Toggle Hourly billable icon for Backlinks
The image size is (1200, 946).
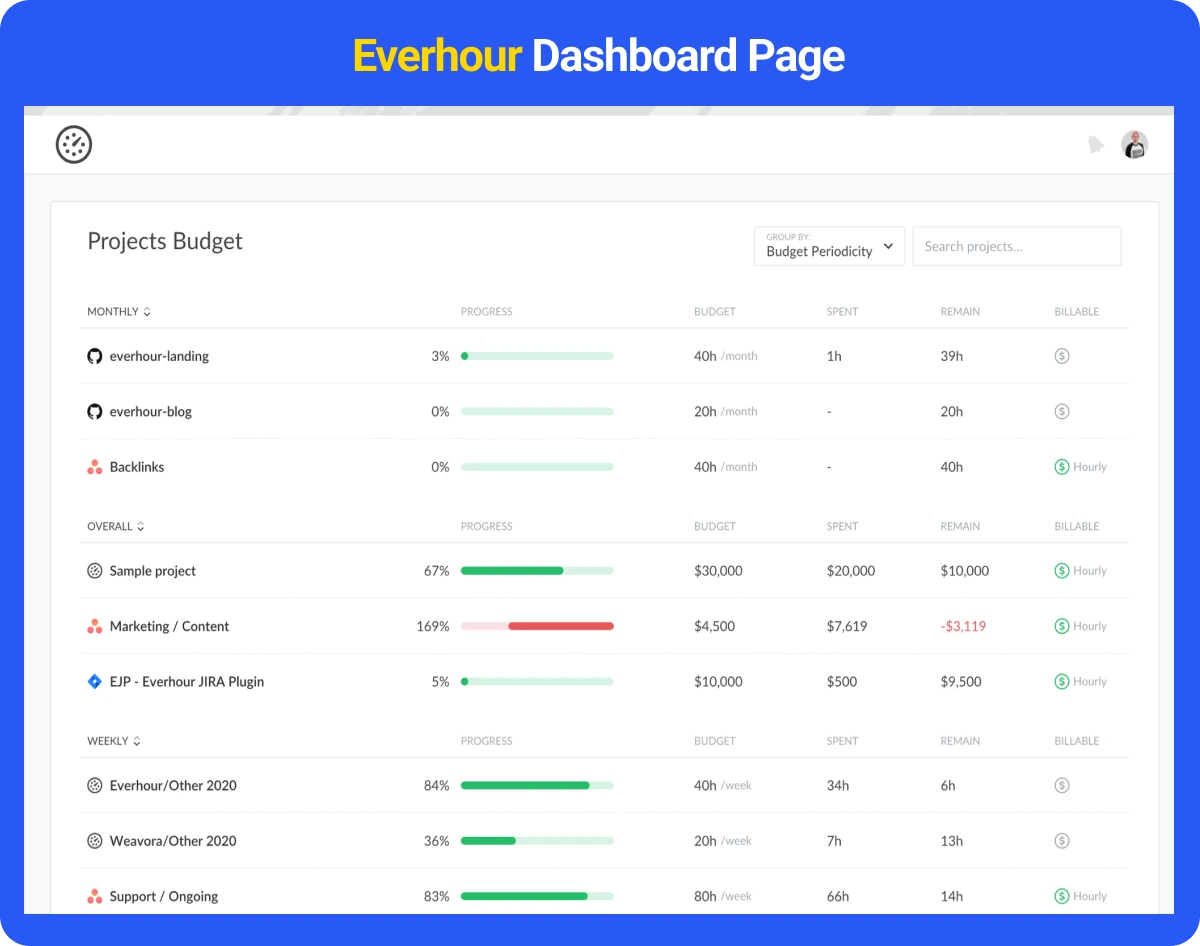[1062, 467]
